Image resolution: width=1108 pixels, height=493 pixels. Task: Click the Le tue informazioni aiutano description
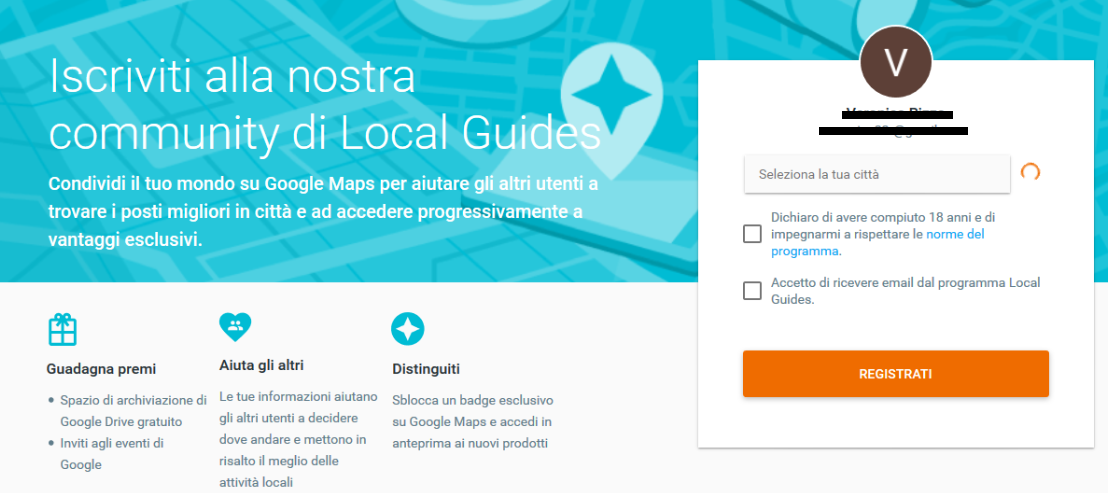(299, 439)
